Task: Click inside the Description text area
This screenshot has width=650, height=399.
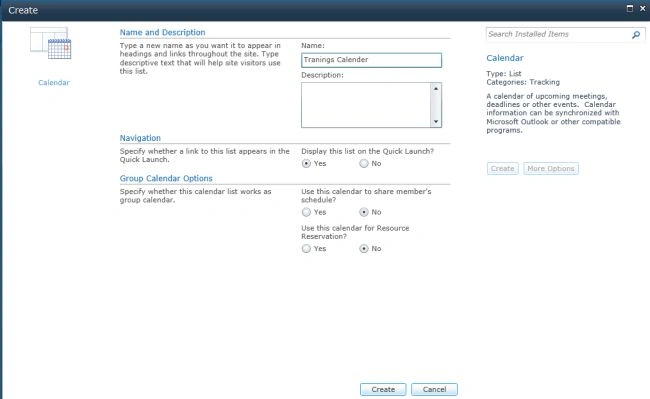Action: tap(366, 105)
